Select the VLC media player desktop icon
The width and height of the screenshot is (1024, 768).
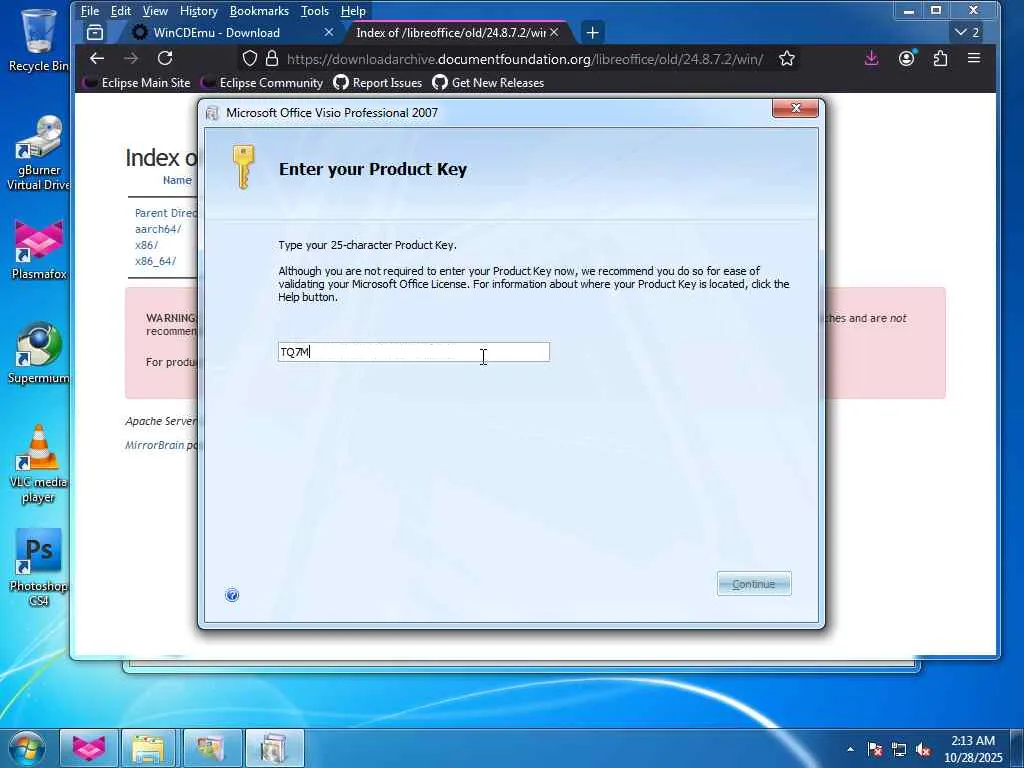click(x=39, y=464)
